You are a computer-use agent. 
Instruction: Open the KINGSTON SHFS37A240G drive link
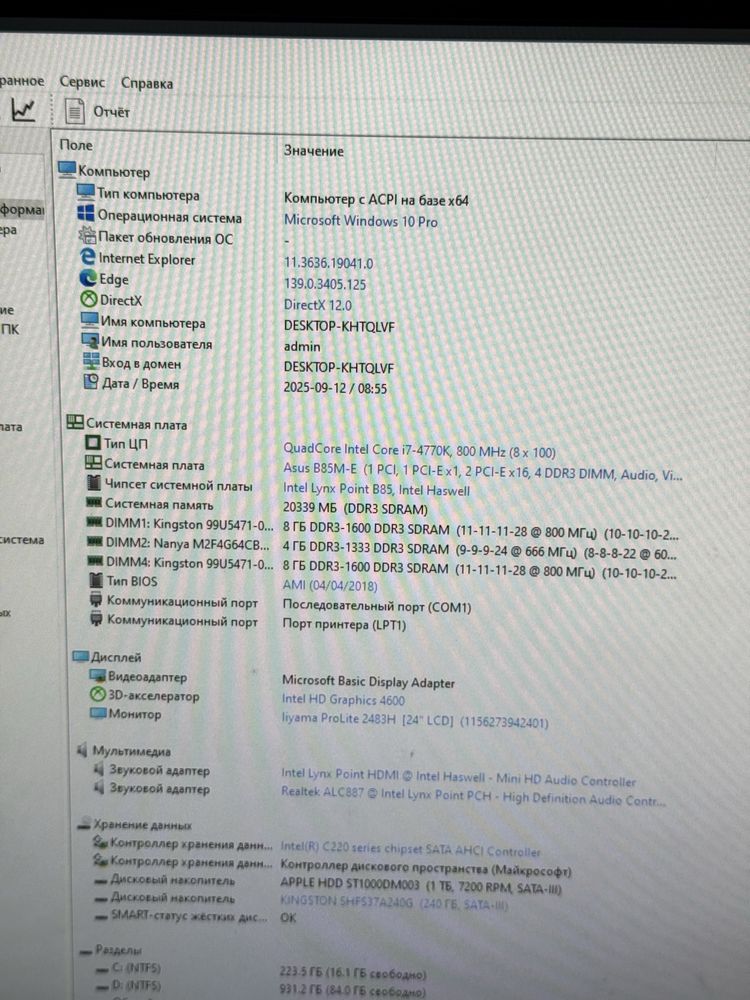394,902
